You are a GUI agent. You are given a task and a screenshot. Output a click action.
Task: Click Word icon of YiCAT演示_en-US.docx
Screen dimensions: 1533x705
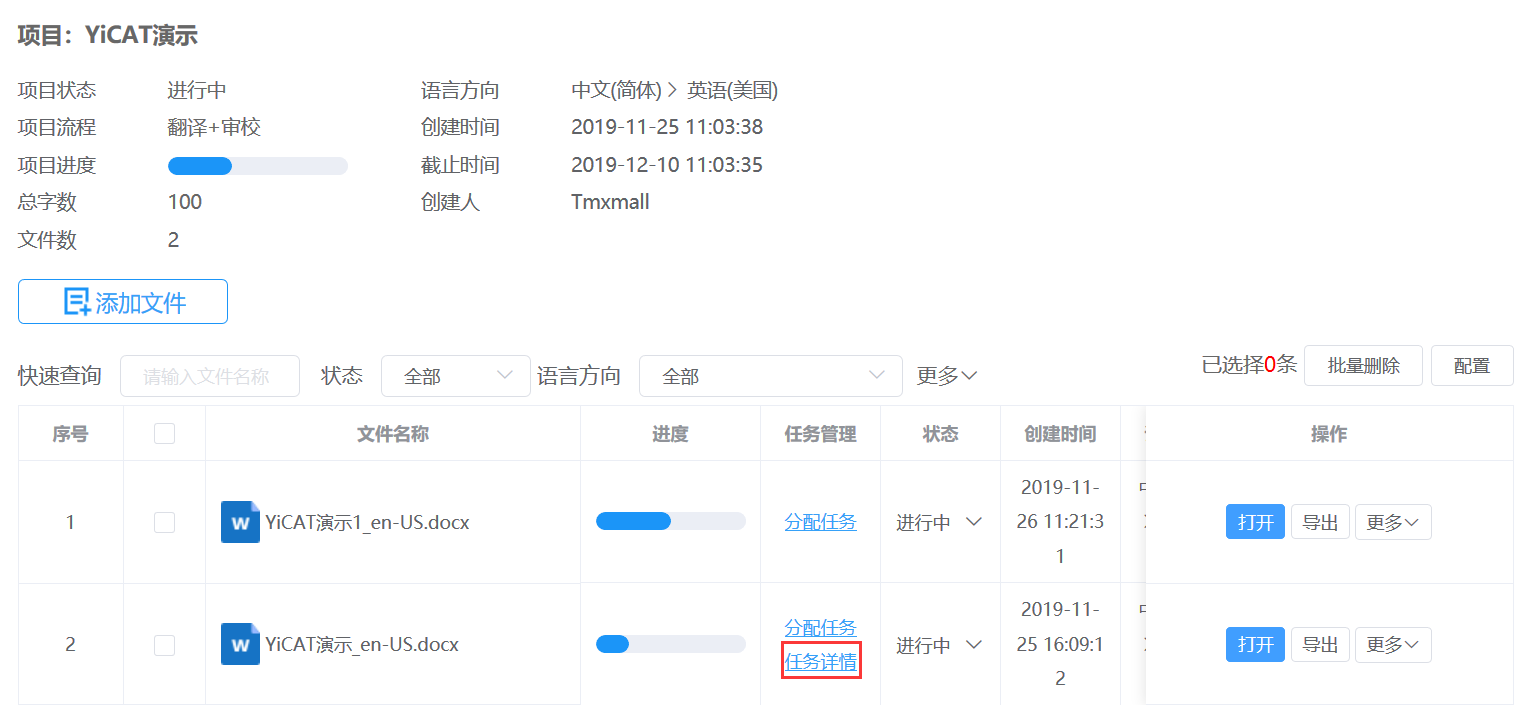point(240,644)
